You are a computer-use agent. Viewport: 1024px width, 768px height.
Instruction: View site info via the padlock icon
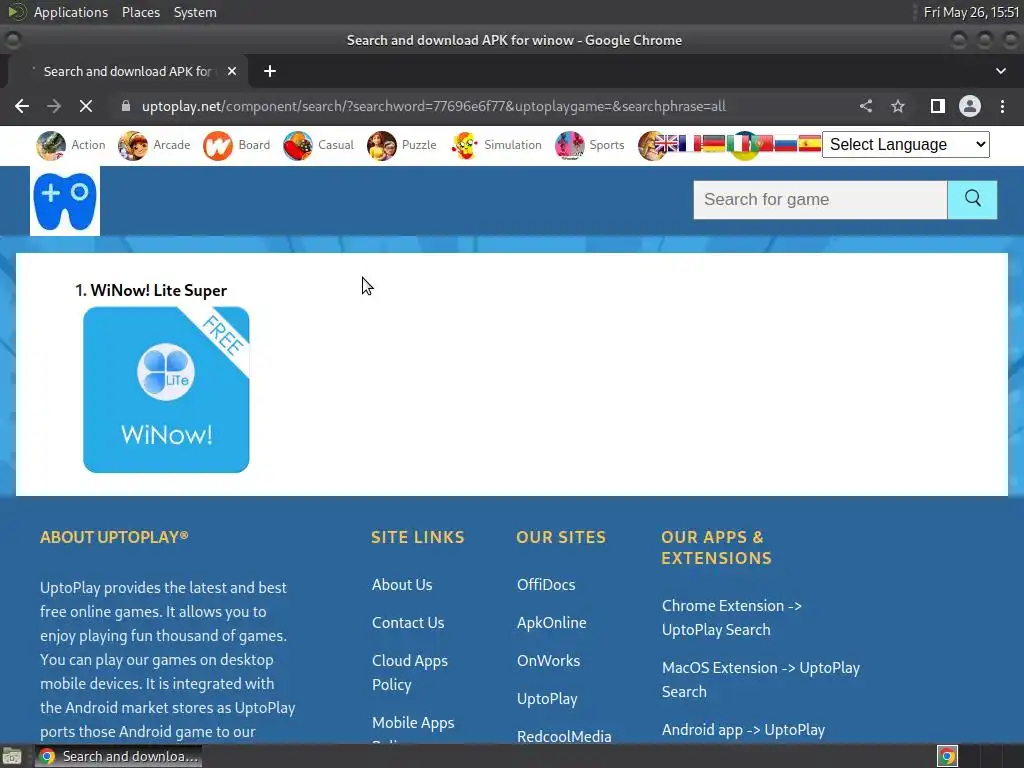tap(126, 106)
